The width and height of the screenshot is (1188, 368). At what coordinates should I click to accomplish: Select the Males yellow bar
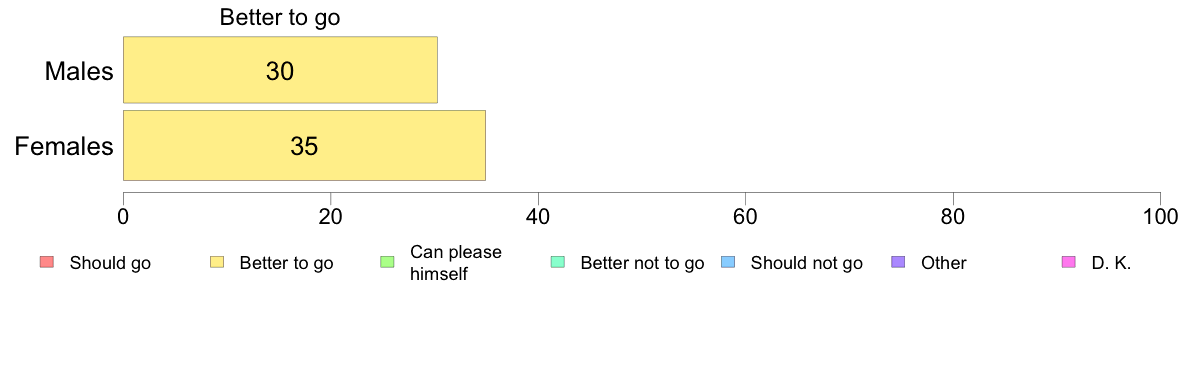(280, 70)
